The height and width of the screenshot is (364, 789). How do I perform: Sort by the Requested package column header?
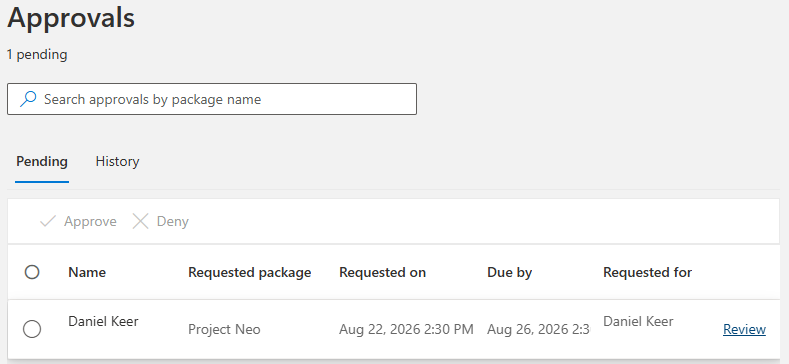pyautogui.click(x=250, y=272)
